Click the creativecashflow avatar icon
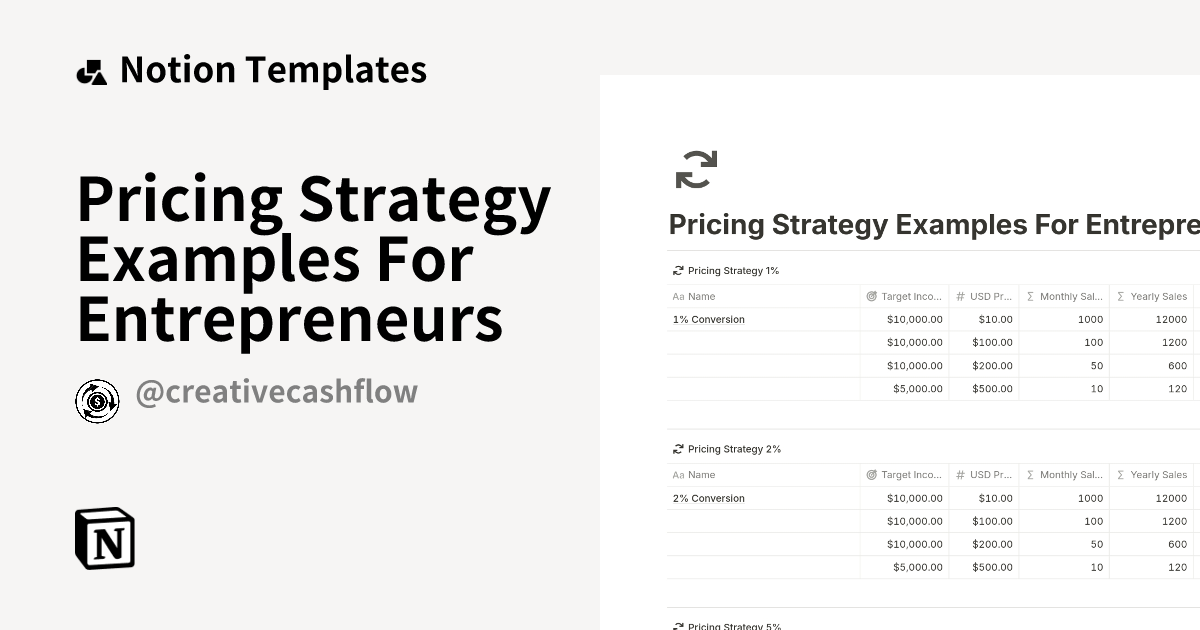Screen dimensions: 1200x630 click(x=97, y=401)
